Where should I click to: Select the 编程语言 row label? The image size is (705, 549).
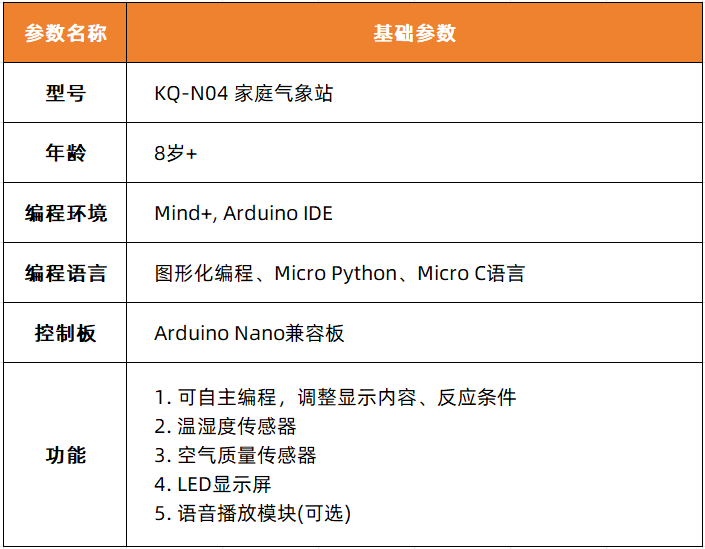[65, 273]
